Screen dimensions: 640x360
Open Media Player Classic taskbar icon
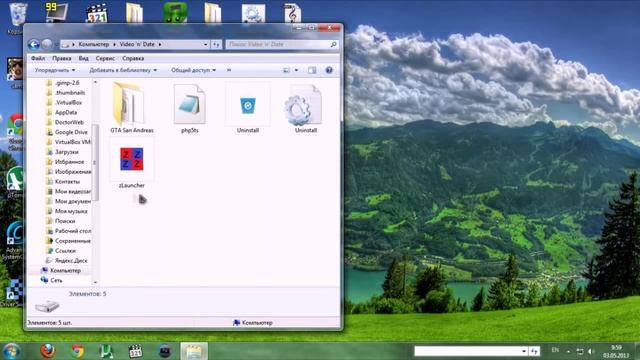[136, 351]
